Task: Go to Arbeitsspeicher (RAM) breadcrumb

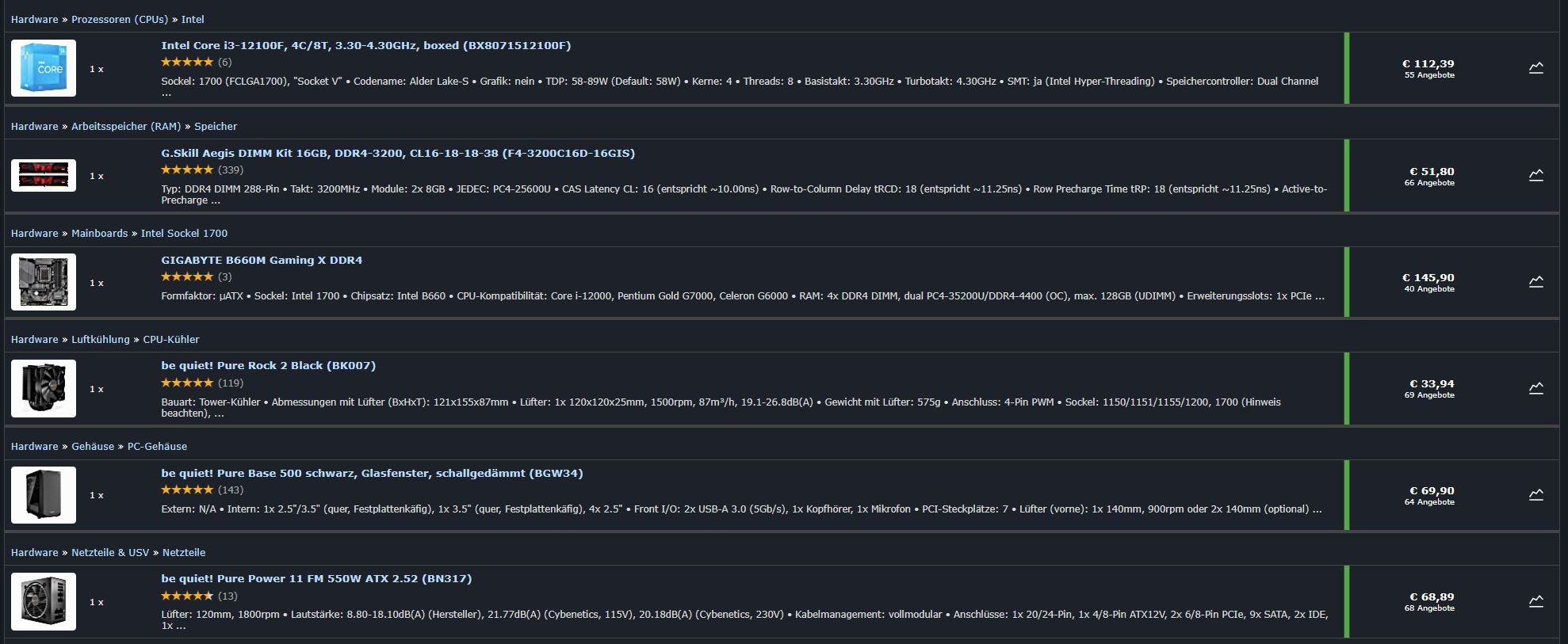Action: (126, 126)
